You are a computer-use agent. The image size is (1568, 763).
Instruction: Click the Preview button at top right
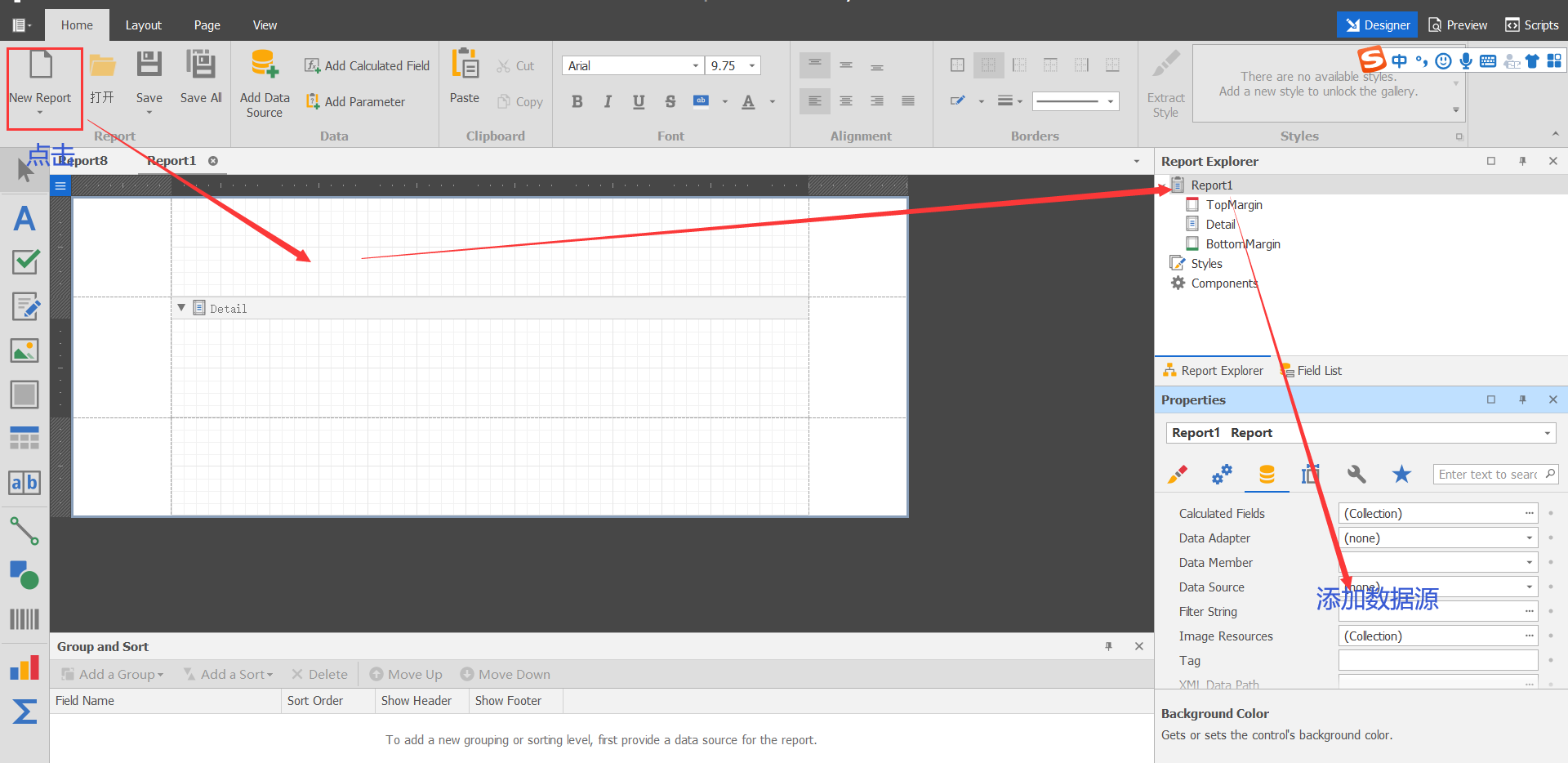[x=1457, y=25]
